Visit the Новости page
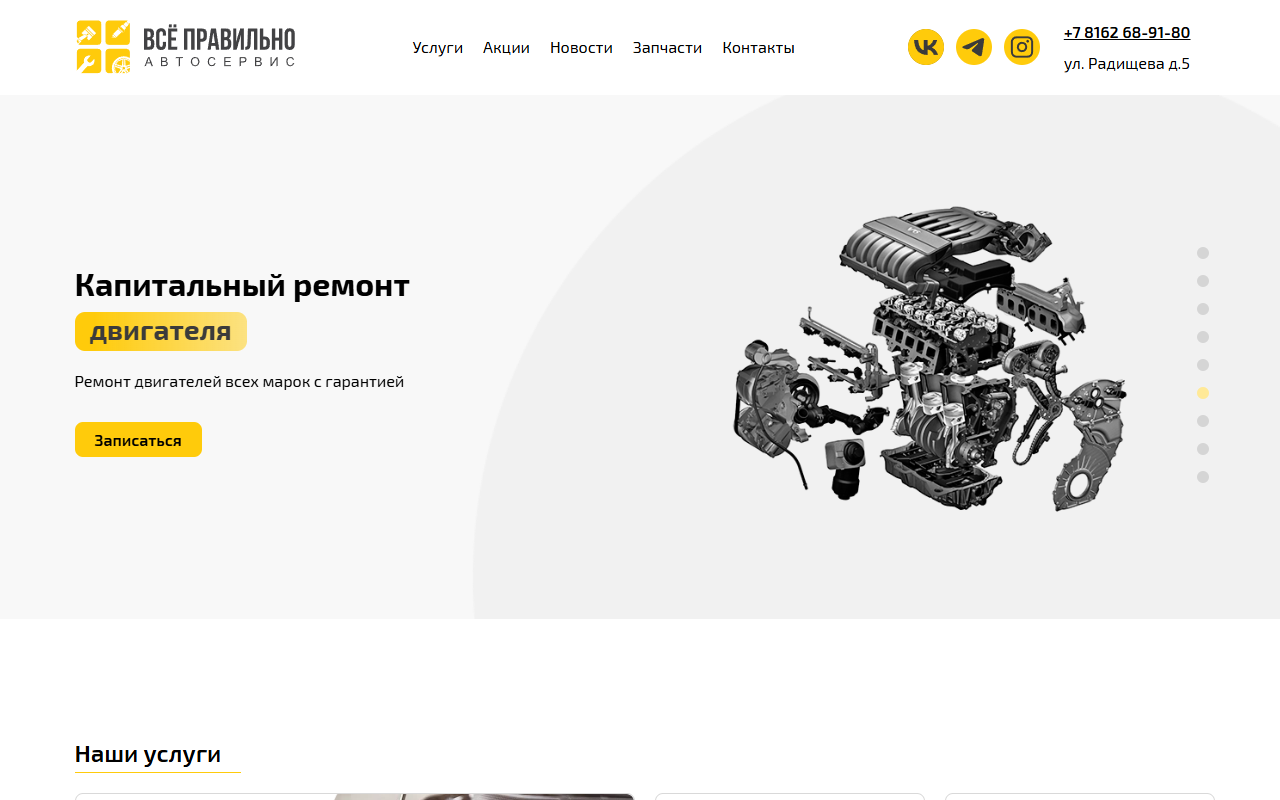Viewport: 1280px width, 800px height. (x=581, y=46)
